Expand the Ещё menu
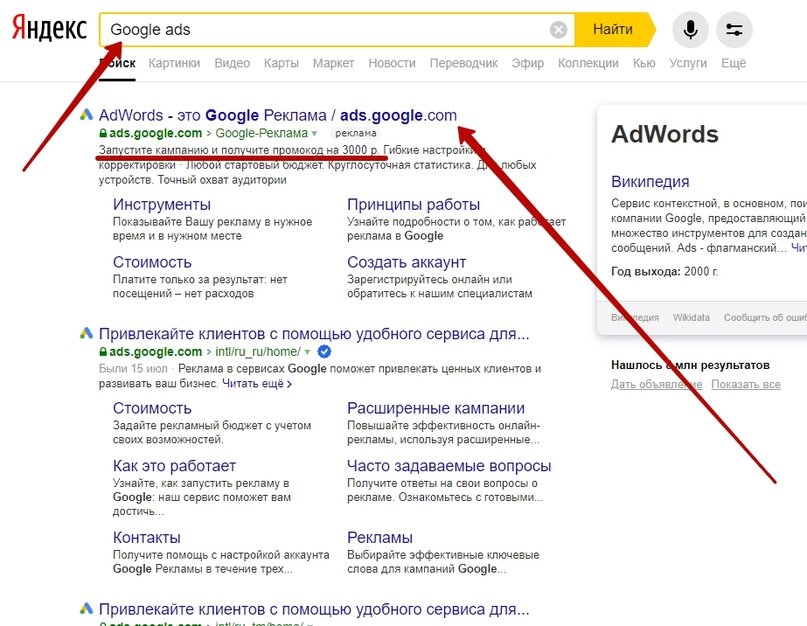Viewport: 807px width, 626px height. pyautogui.click(x=733, y=63)
